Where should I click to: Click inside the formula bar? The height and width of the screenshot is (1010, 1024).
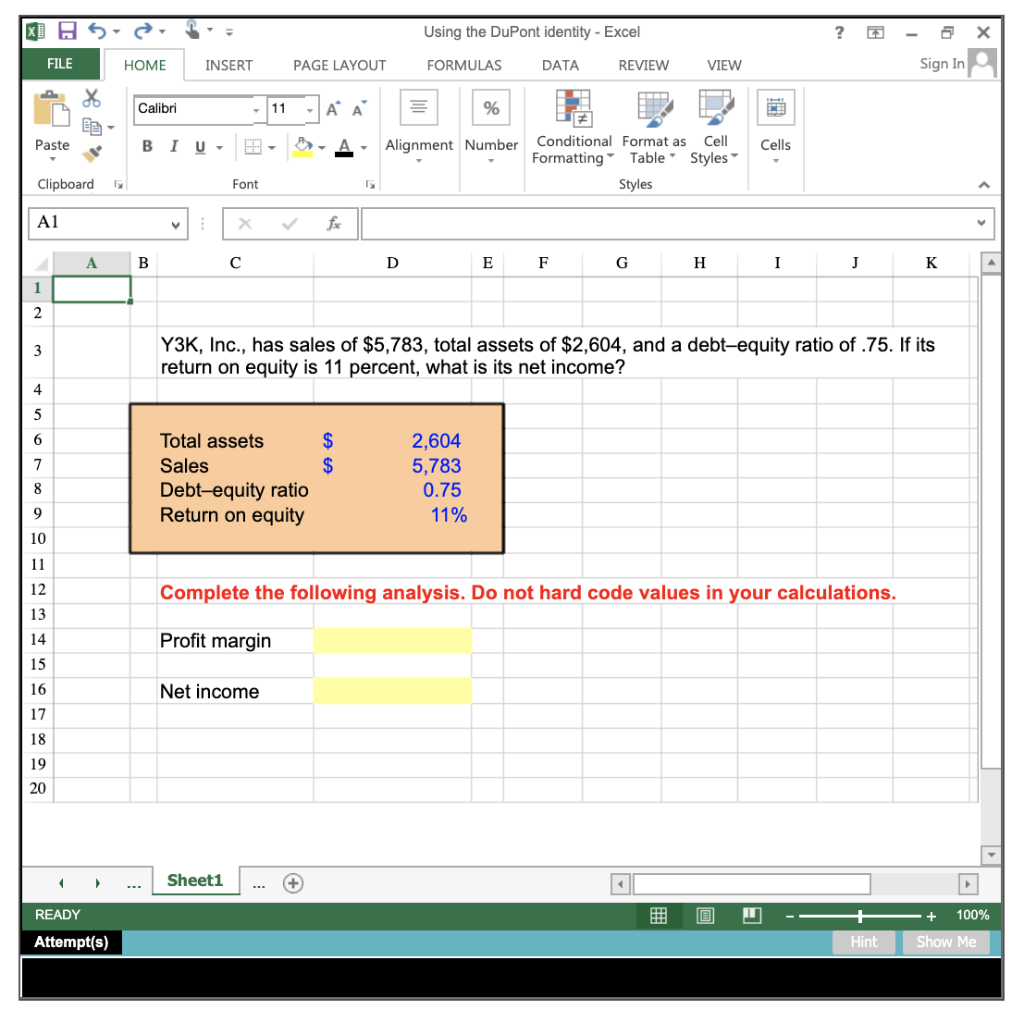(x=670, y=223)
